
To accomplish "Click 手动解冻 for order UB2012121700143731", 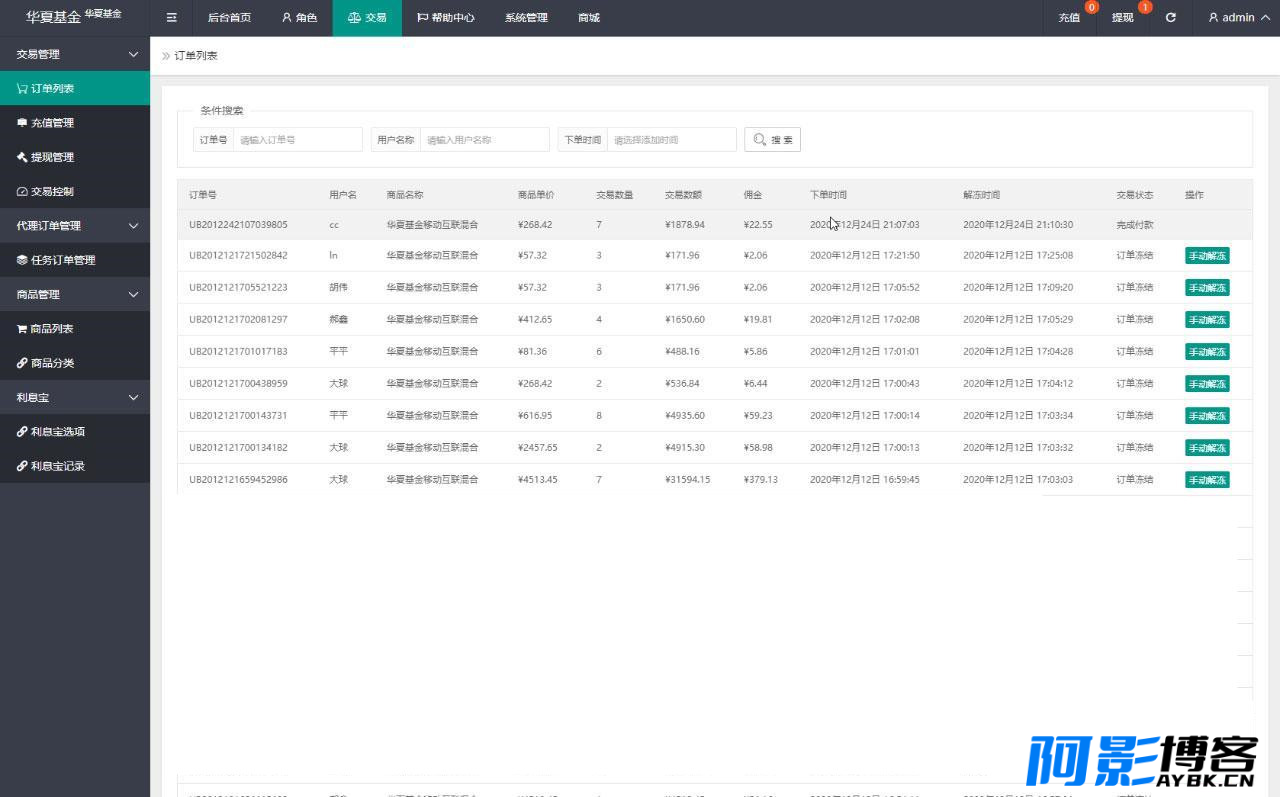I will [x=1207, y=416].
